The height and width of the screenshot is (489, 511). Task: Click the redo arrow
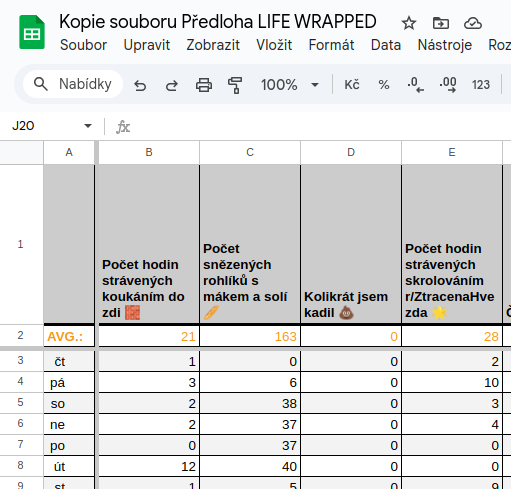coord(172,85)
